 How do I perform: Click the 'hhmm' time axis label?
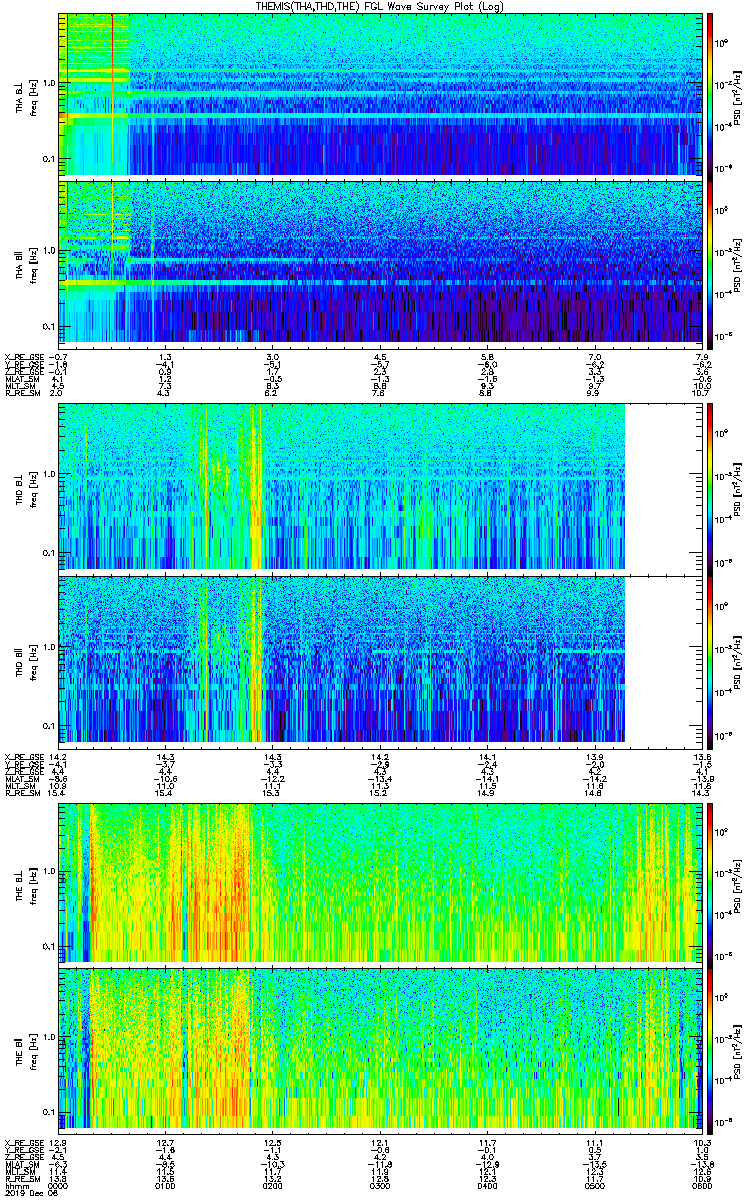pos(15,1184)
